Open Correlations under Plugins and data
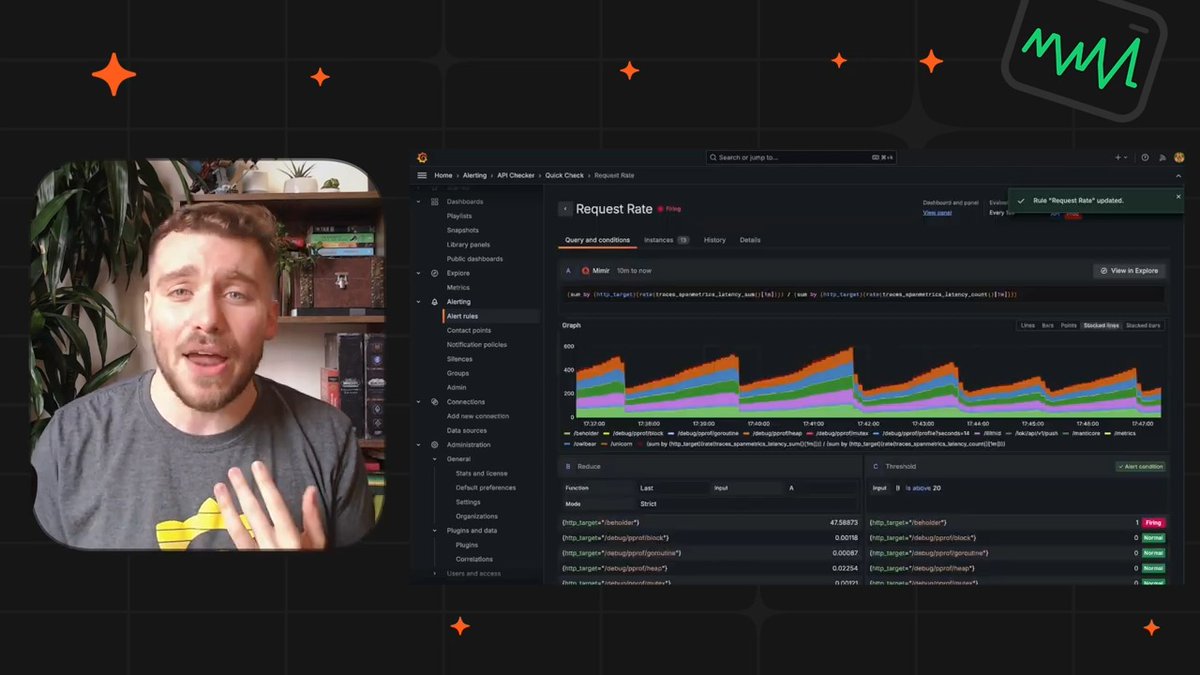The height and width of the screenshot is (675, 1200). [x=474, y=559]
